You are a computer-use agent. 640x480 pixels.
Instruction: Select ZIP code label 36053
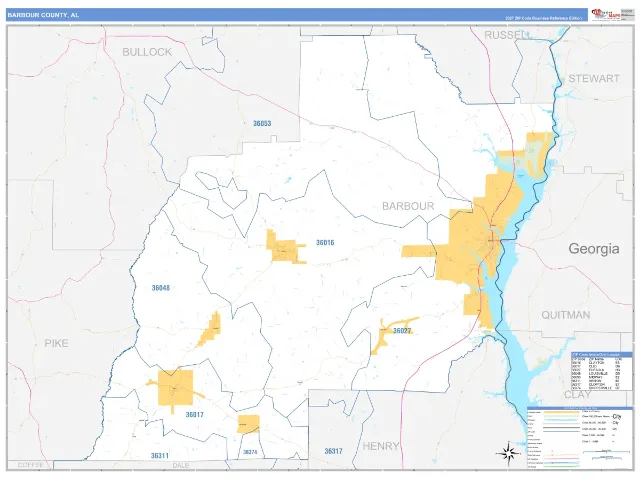click(x=262, y=123)
